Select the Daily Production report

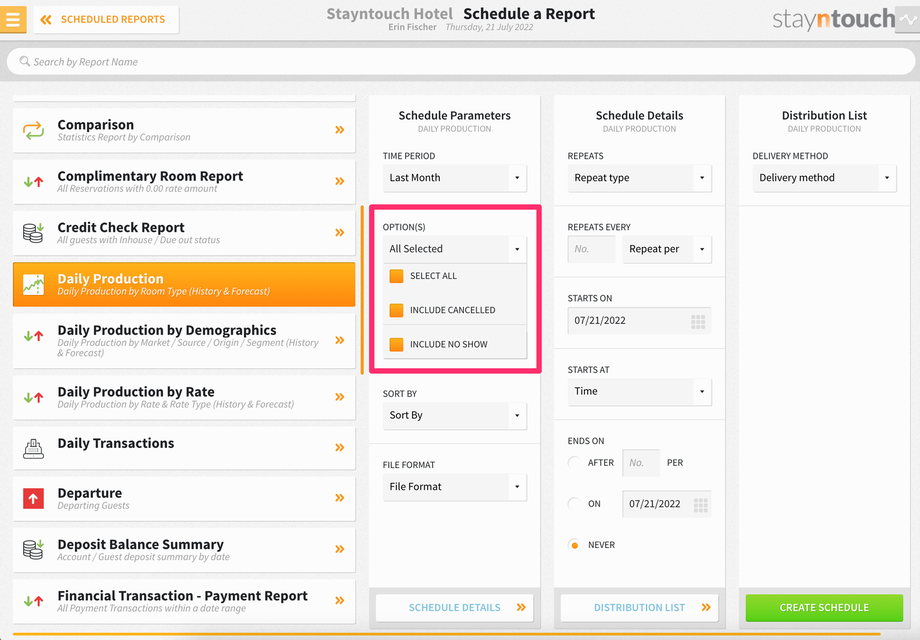184,285
